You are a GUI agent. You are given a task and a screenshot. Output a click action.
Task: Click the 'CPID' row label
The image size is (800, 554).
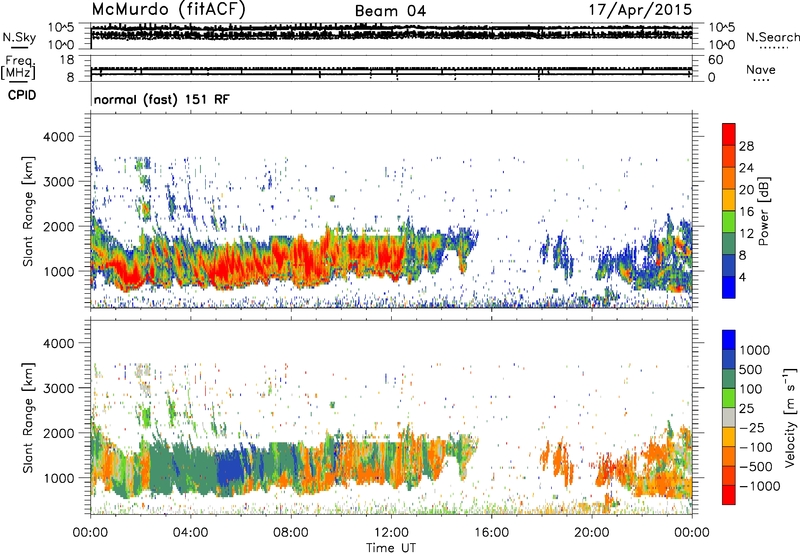22,95
